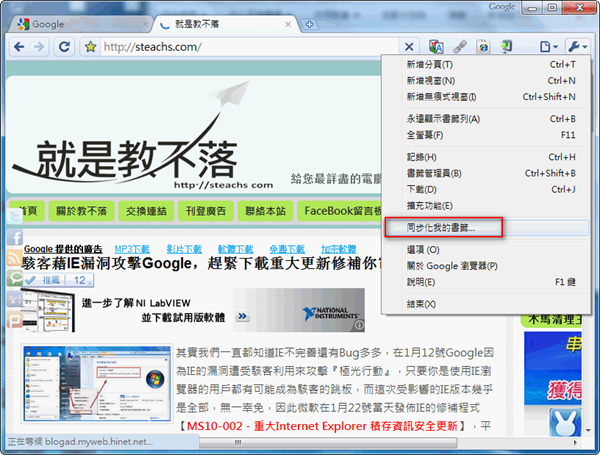Open the translate extension icon
Viewport: 600px width, 455px height.
coord(436,47)
